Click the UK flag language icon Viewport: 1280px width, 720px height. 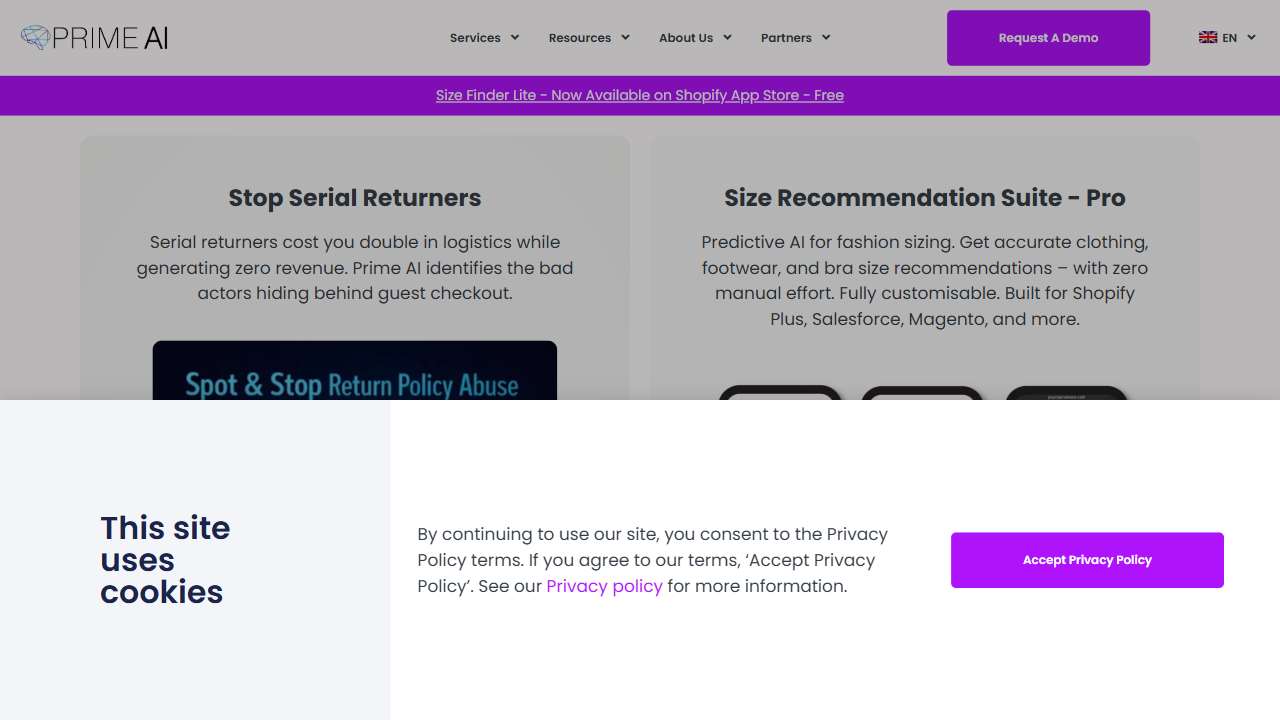(x=1208, y=38)
